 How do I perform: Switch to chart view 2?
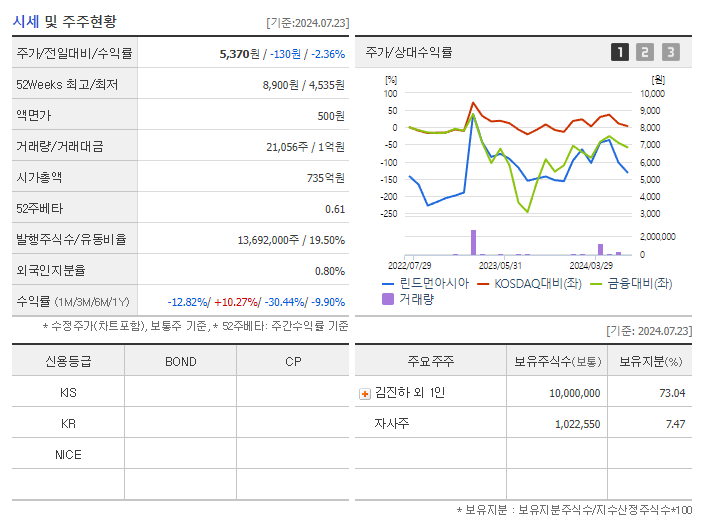[x=645, y=52]
